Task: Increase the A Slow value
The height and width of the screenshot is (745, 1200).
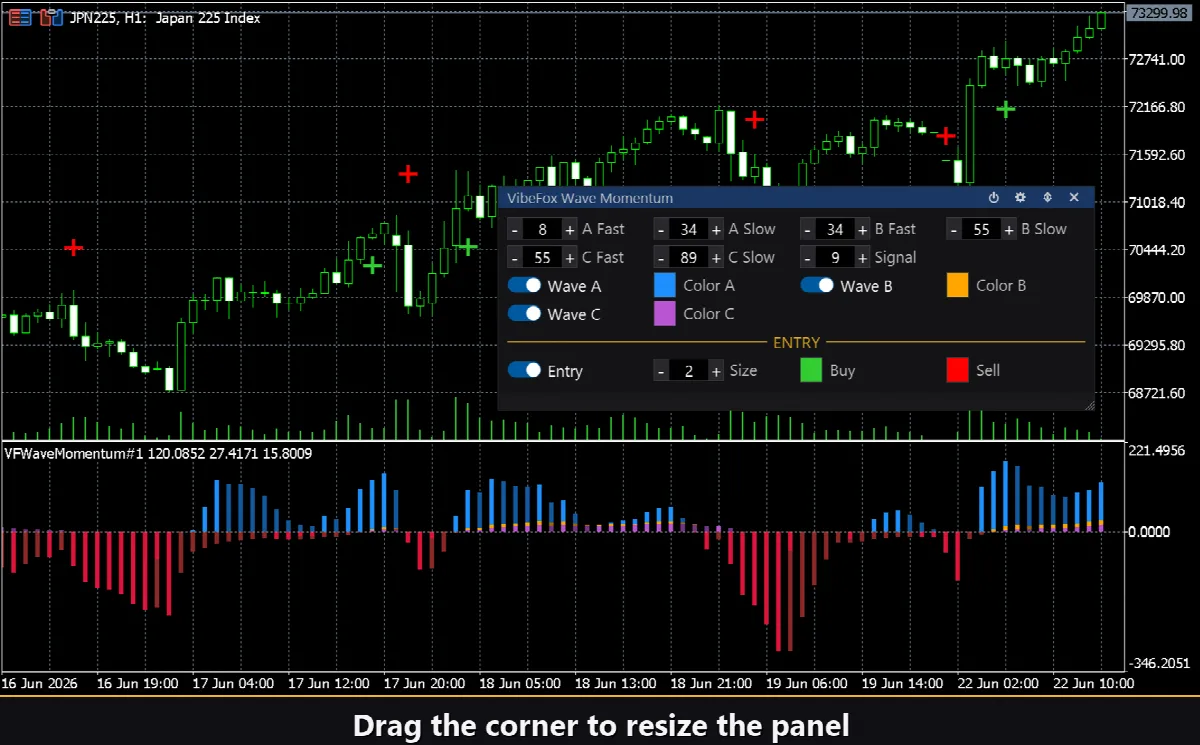Action: coord(716,230)
